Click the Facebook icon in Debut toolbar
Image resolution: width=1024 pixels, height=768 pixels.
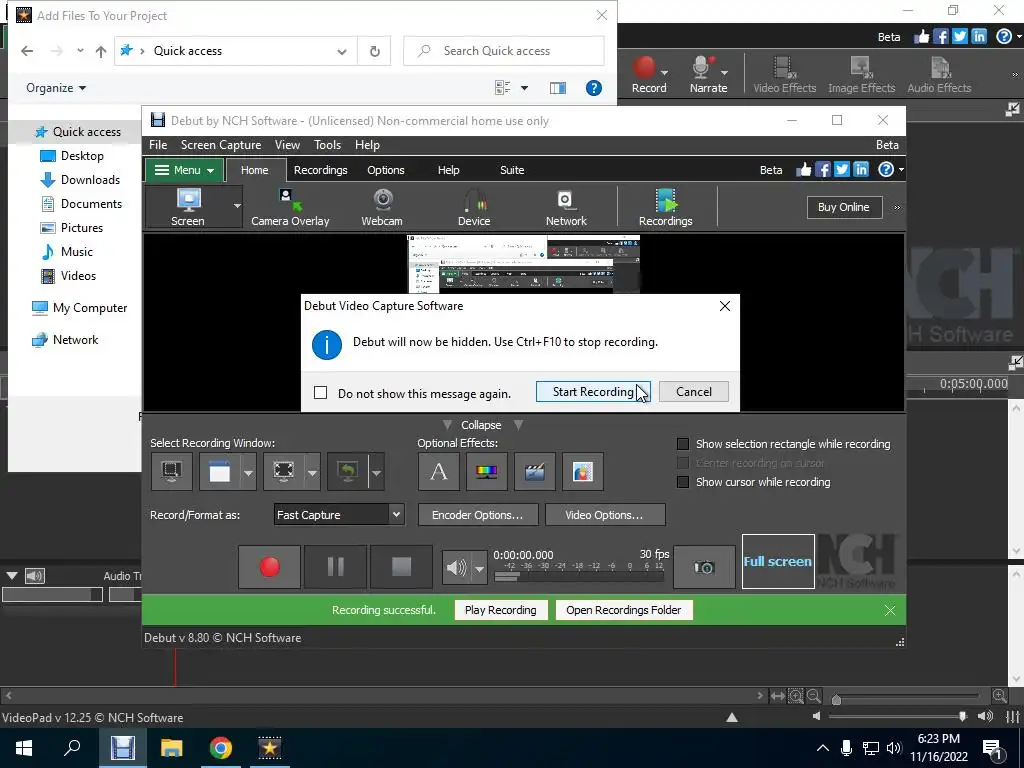pos(823,170)
